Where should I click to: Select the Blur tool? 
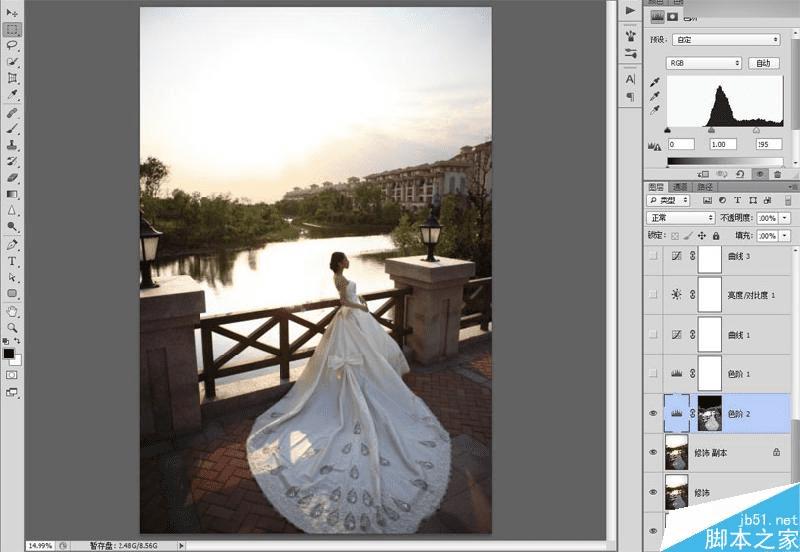(12, 210)
